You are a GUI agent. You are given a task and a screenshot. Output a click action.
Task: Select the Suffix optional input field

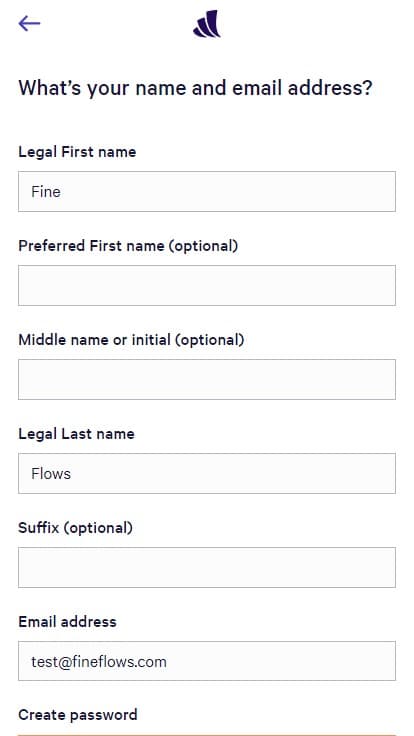(x=207, y=567)
